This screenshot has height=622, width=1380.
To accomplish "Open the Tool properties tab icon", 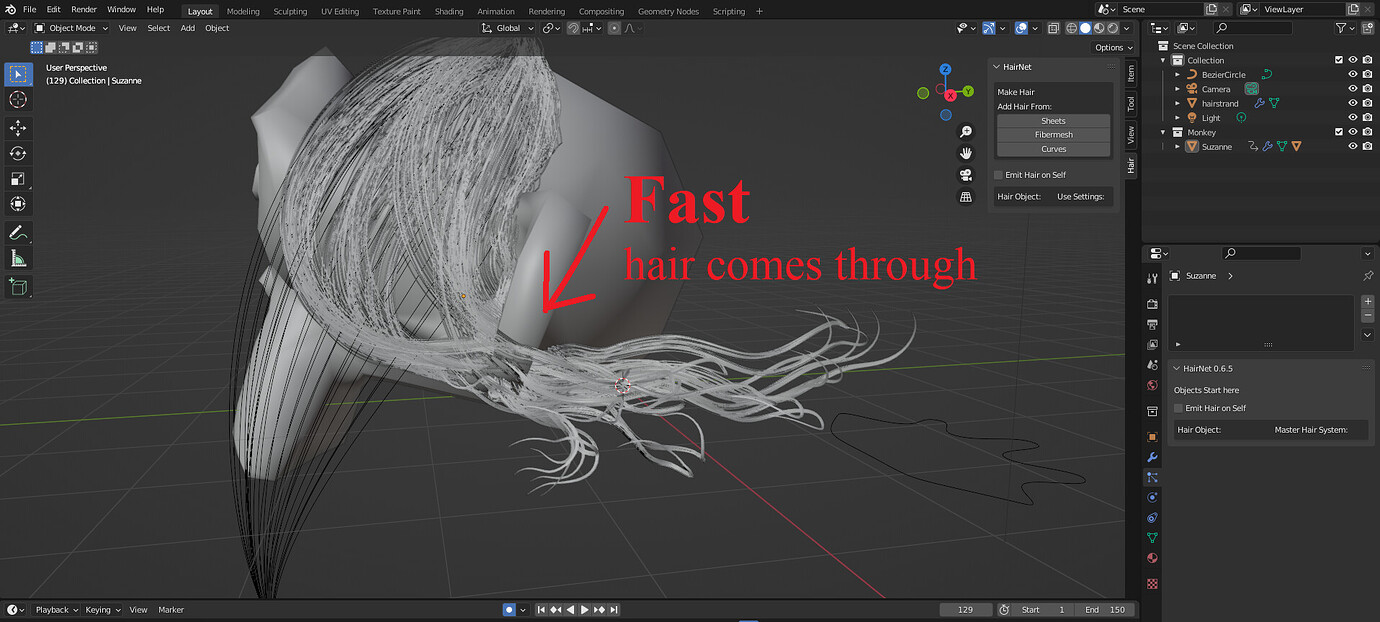I will (x=1152, y=278).
